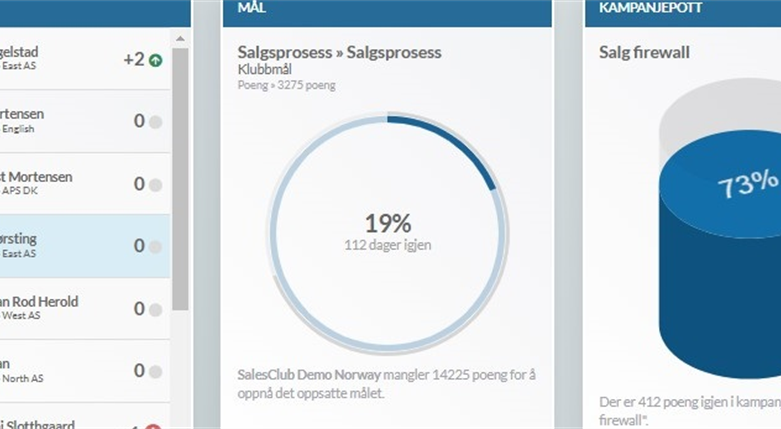
Task: Click the Salgsprosess » Salgsprosess title
Action: (339, 52)
